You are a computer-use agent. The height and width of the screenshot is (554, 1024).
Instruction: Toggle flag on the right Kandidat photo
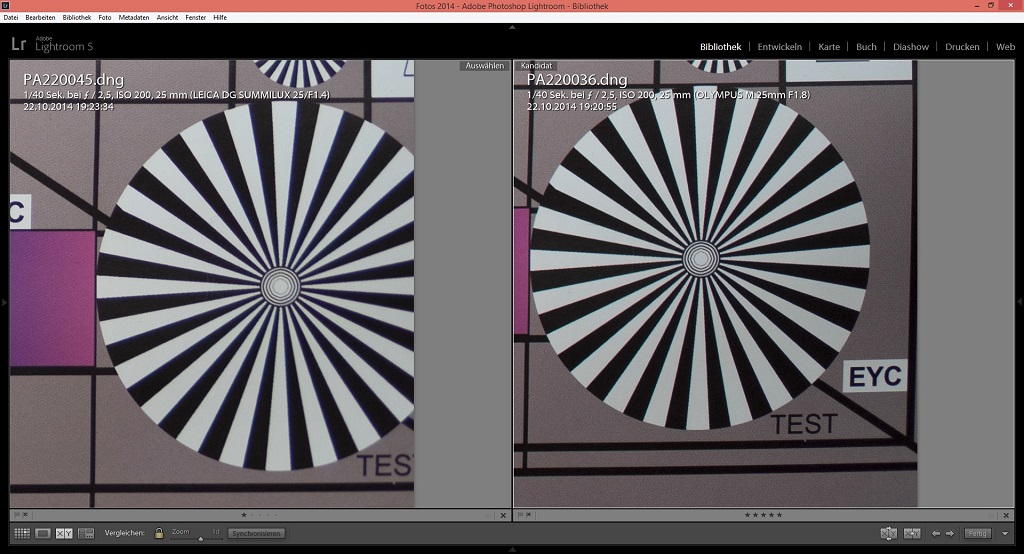coord(520,515)
